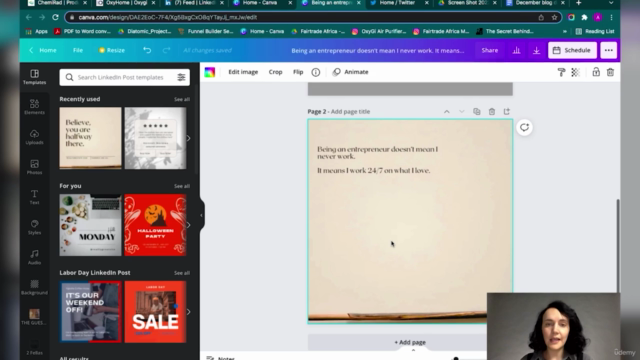Click the image info circle icon
This screenshot has height=360, width=640.
(316, 72)
